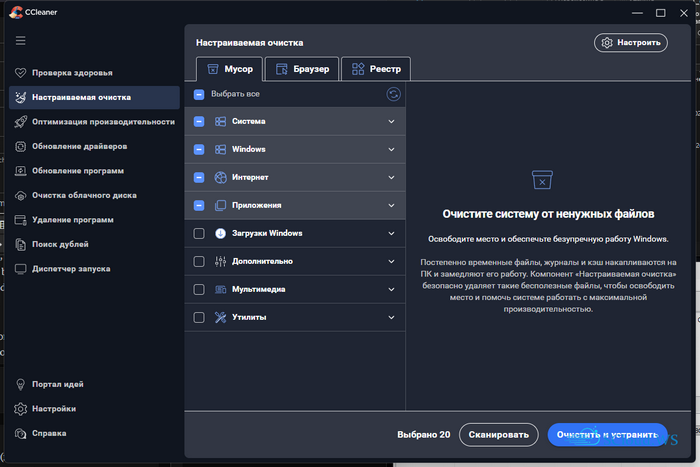This screenshot has width=700, height=467.
Task: Switch to the Реестр tab
Action: tap(376, 69)
